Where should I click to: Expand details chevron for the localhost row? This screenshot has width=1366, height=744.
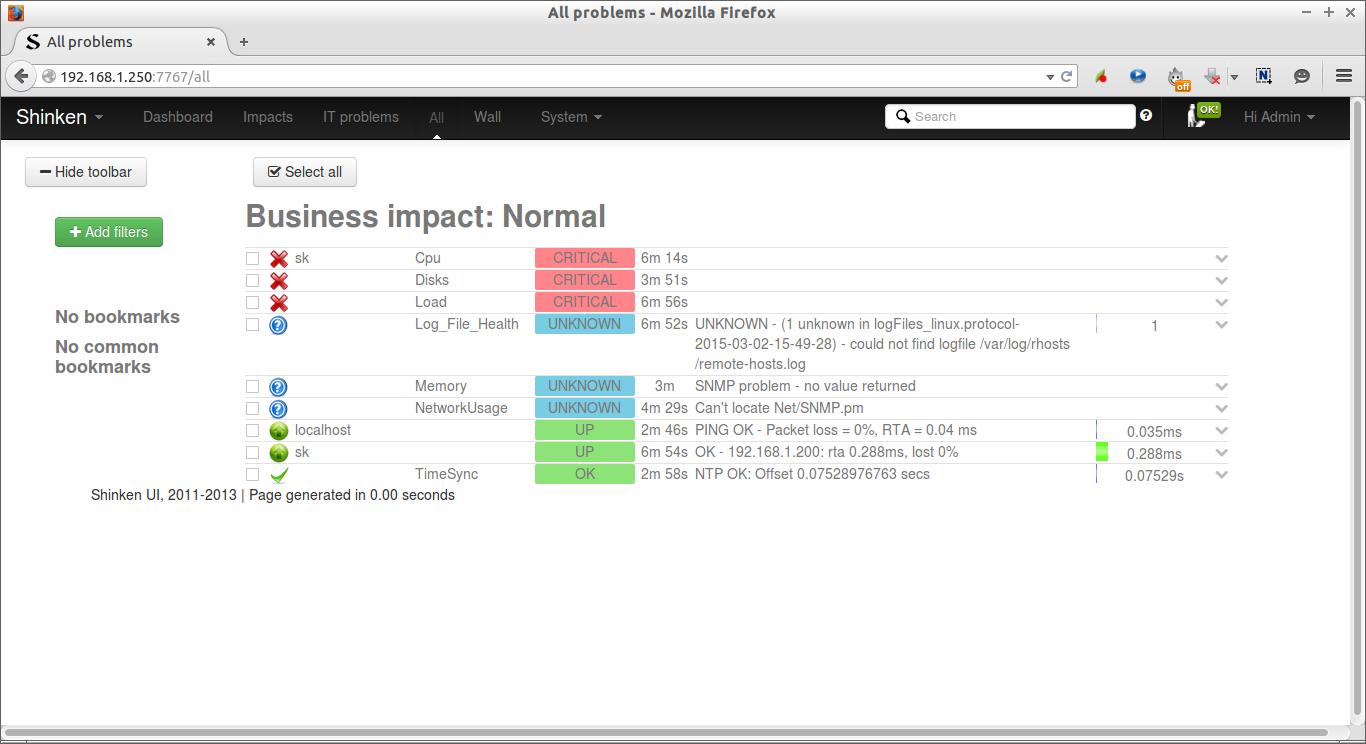pyautogui.click(x=1221, y=431)
